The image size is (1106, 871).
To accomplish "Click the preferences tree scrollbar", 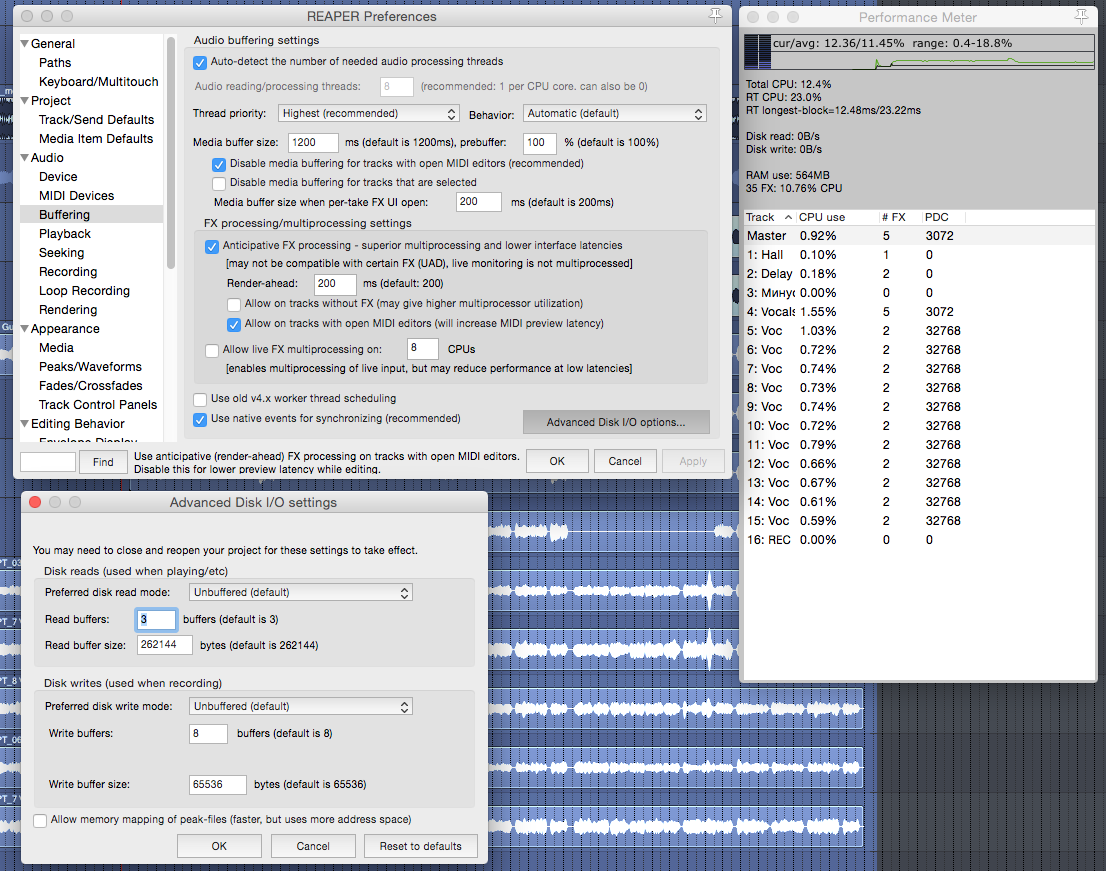I will [171, 152].
